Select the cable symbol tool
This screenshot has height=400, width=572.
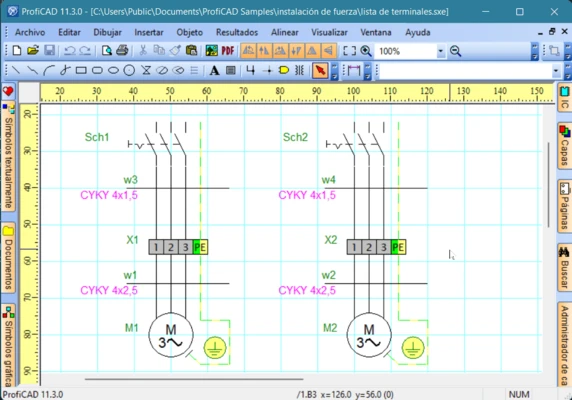point(299,70)
